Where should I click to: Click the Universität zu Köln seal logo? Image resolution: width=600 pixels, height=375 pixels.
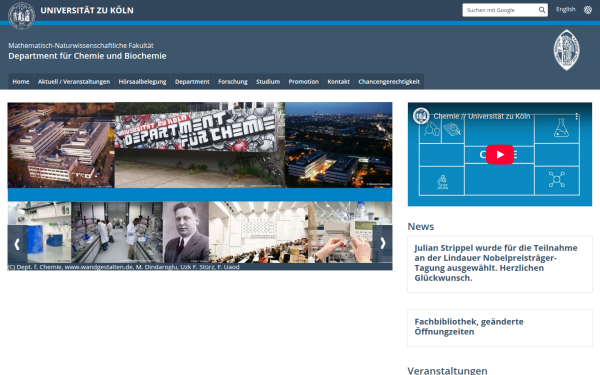pos(21,16)
